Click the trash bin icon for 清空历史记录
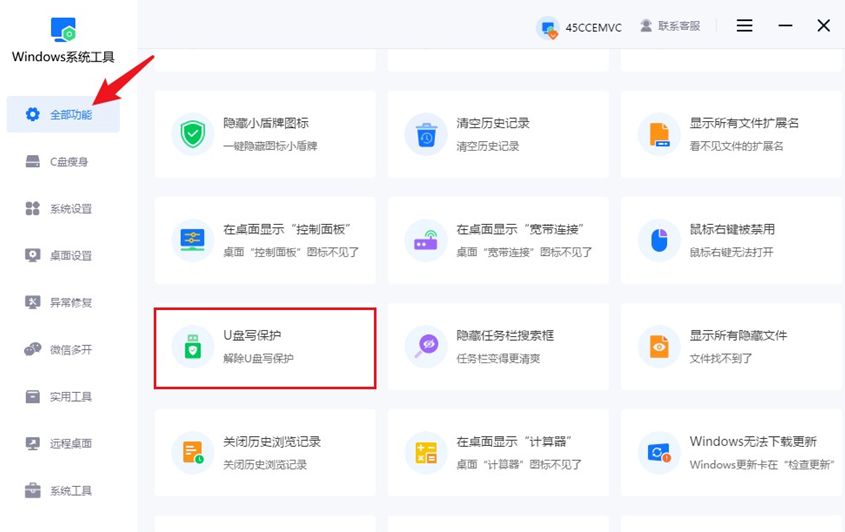 click(426, 135)
